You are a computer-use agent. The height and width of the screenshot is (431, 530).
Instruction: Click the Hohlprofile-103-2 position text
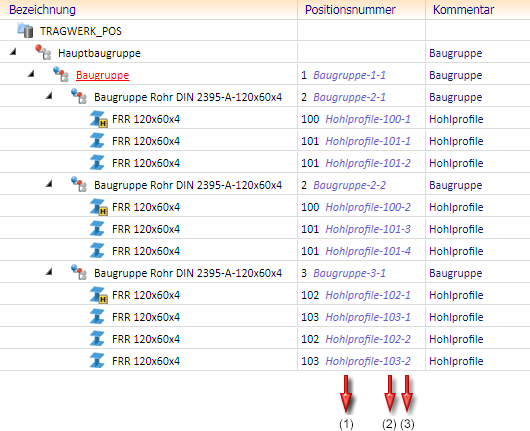click(x=368, y=361)
